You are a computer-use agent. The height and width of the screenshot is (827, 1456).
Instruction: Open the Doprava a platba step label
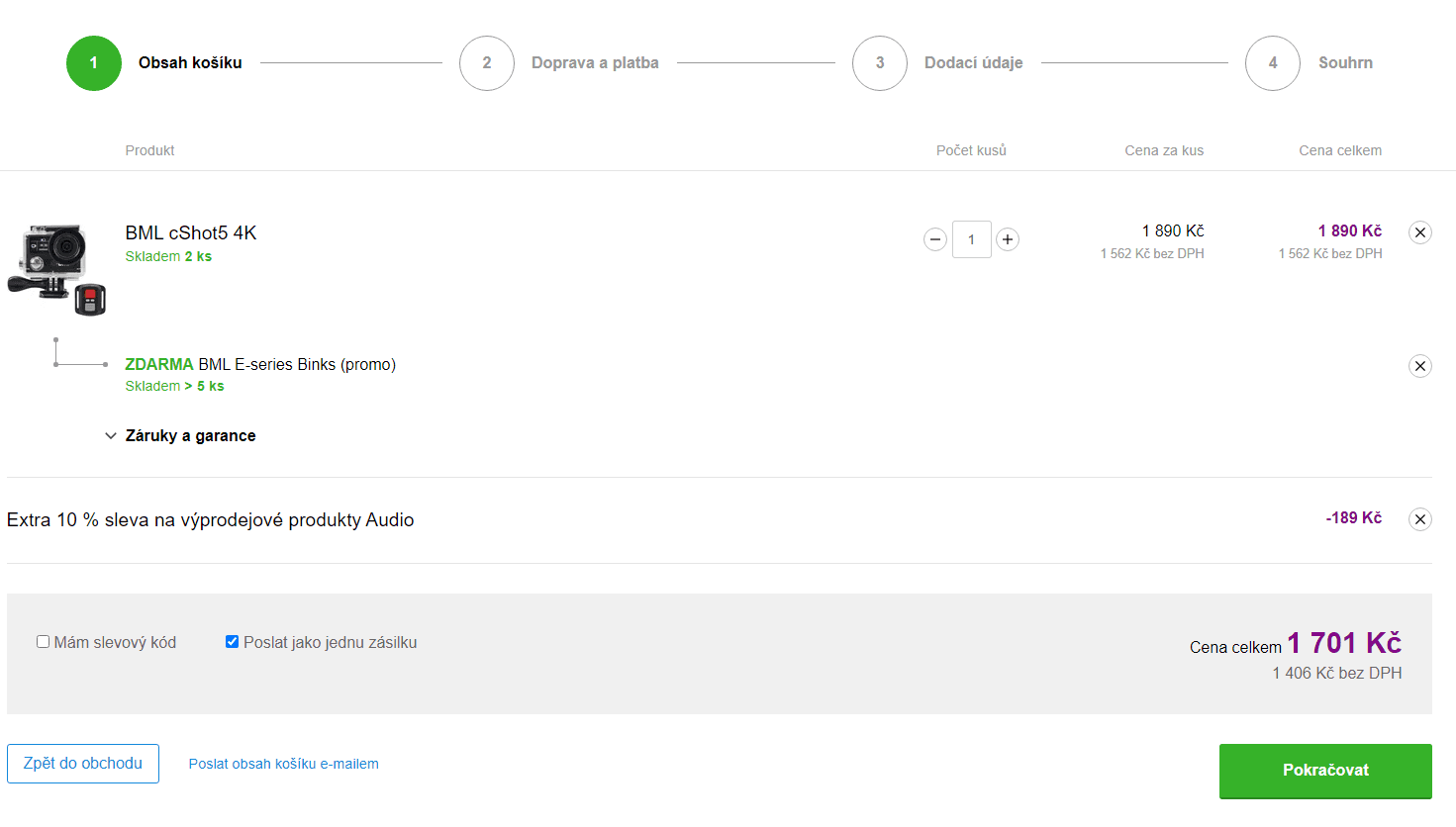(x=595, y=62)
